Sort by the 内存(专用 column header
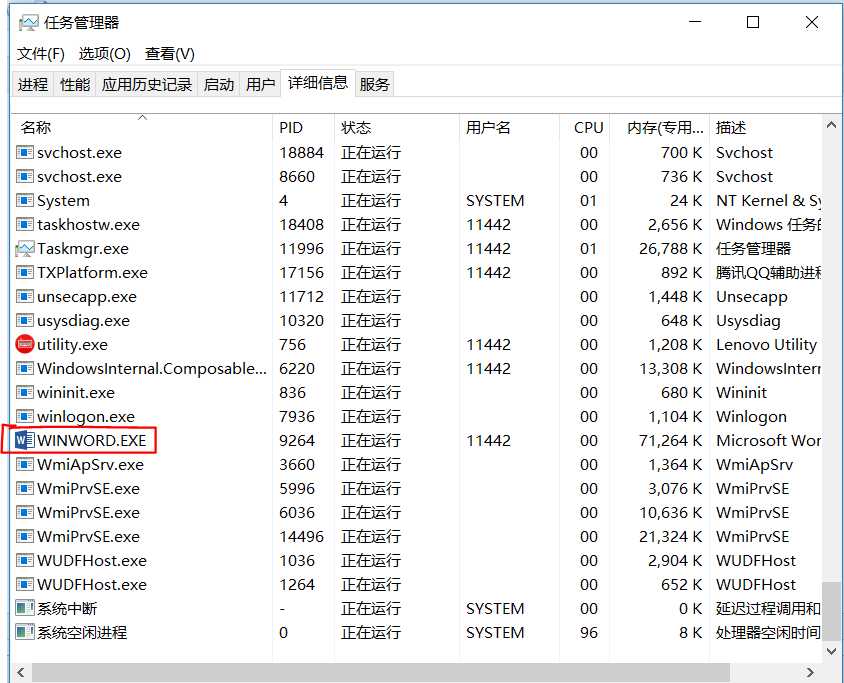The height and width of the screenshot is (683, 844). click(660, 128)
